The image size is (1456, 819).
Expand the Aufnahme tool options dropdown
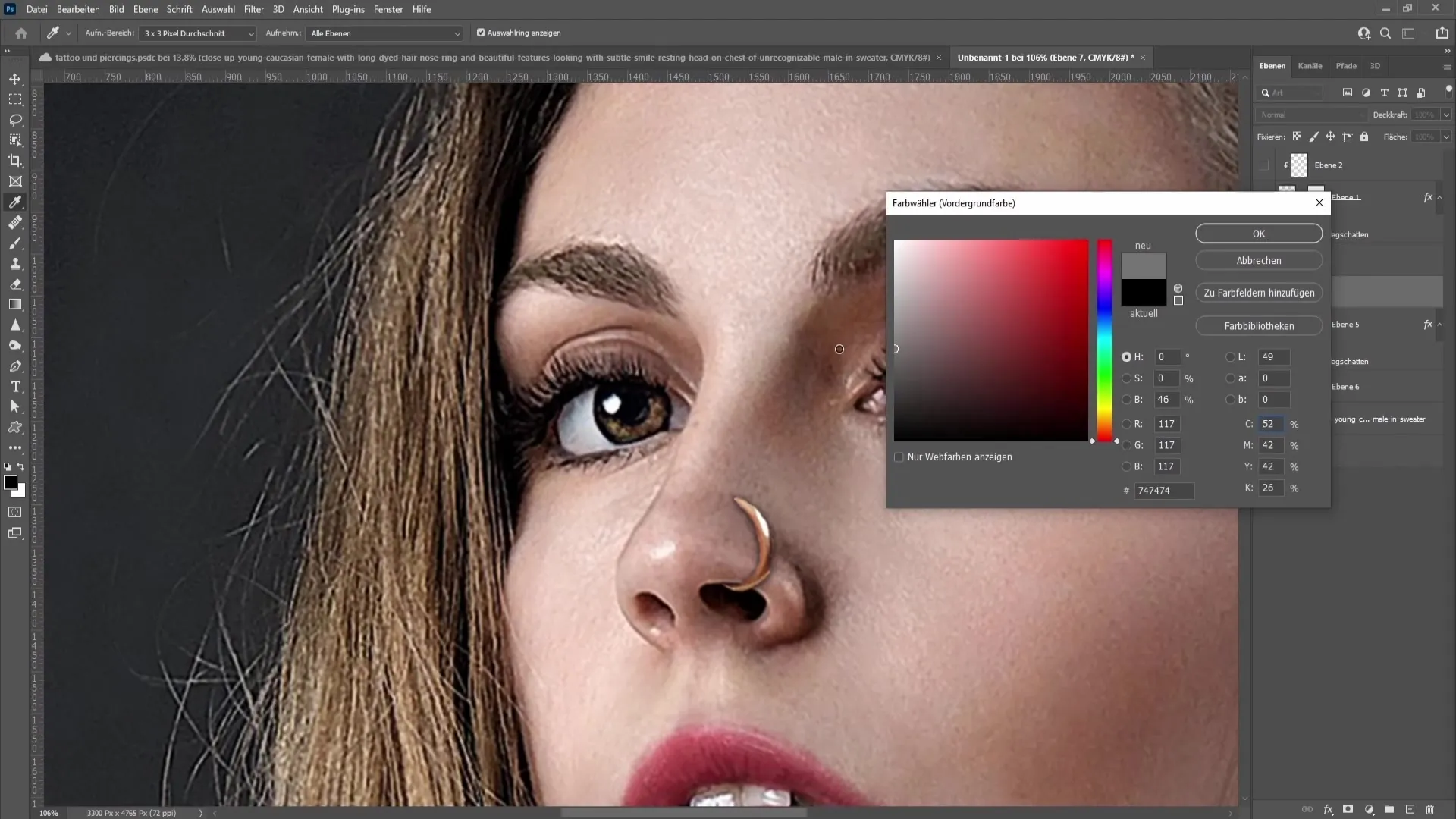tap(456, 33)
